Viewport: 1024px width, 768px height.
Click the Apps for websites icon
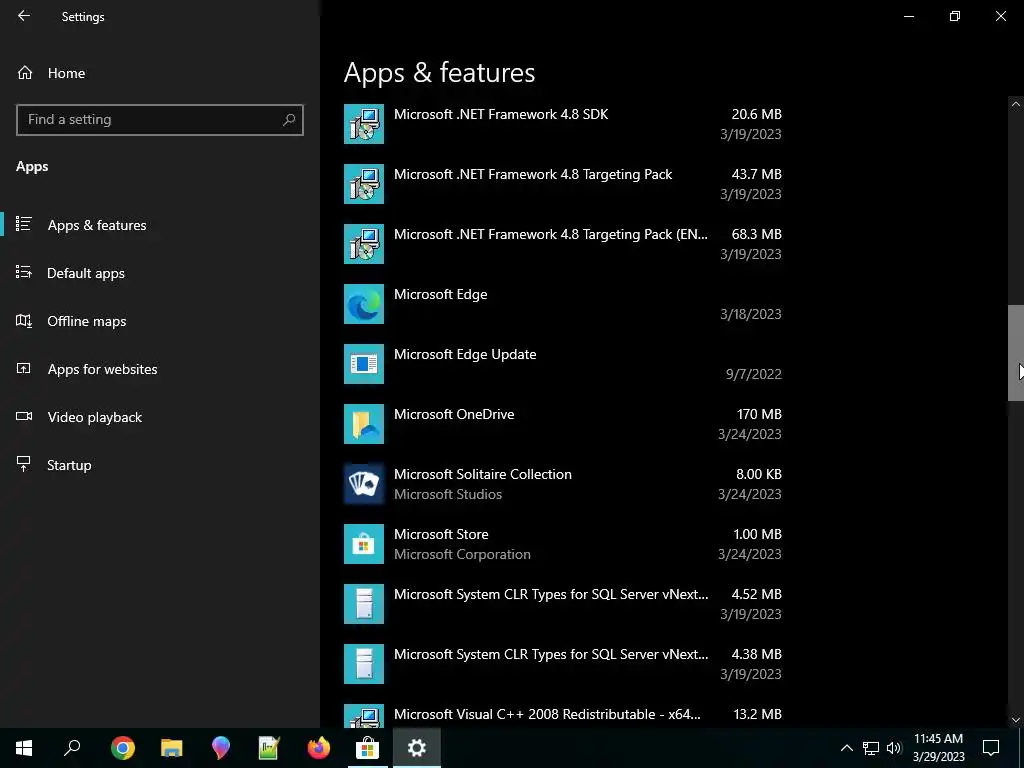24,368
